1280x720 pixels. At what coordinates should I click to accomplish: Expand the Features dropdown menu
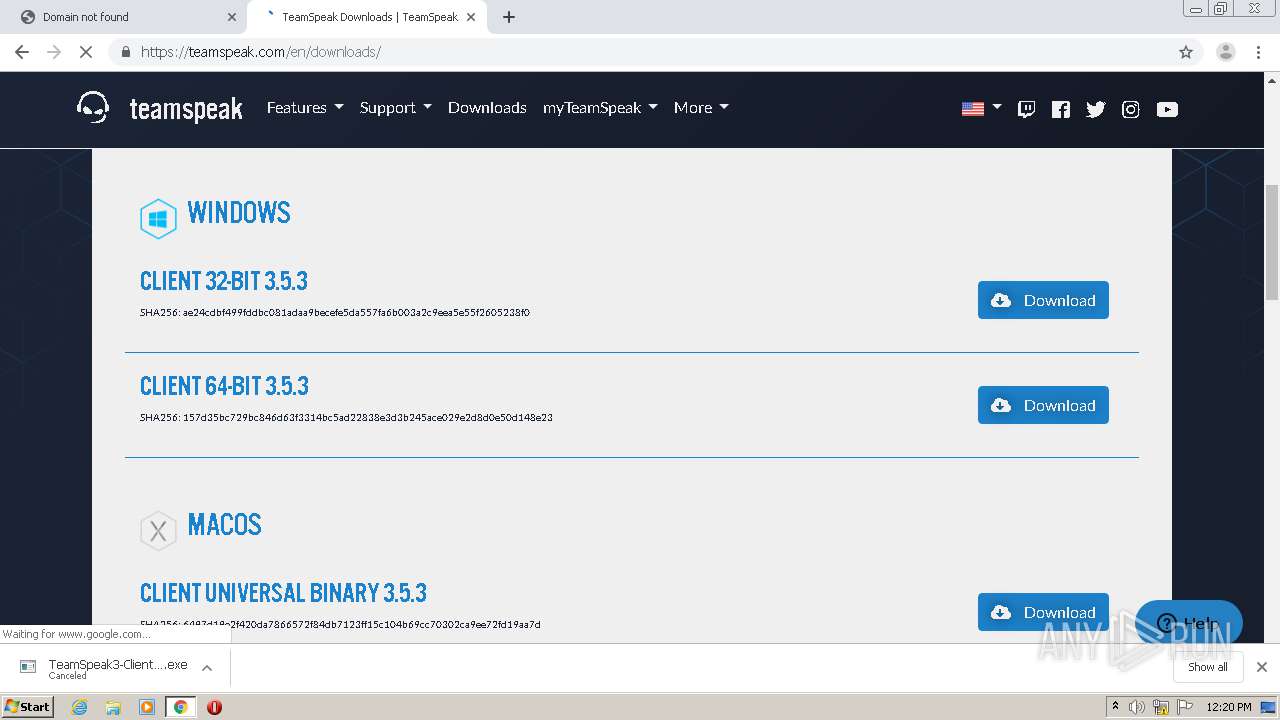click(x=305, y=108)
